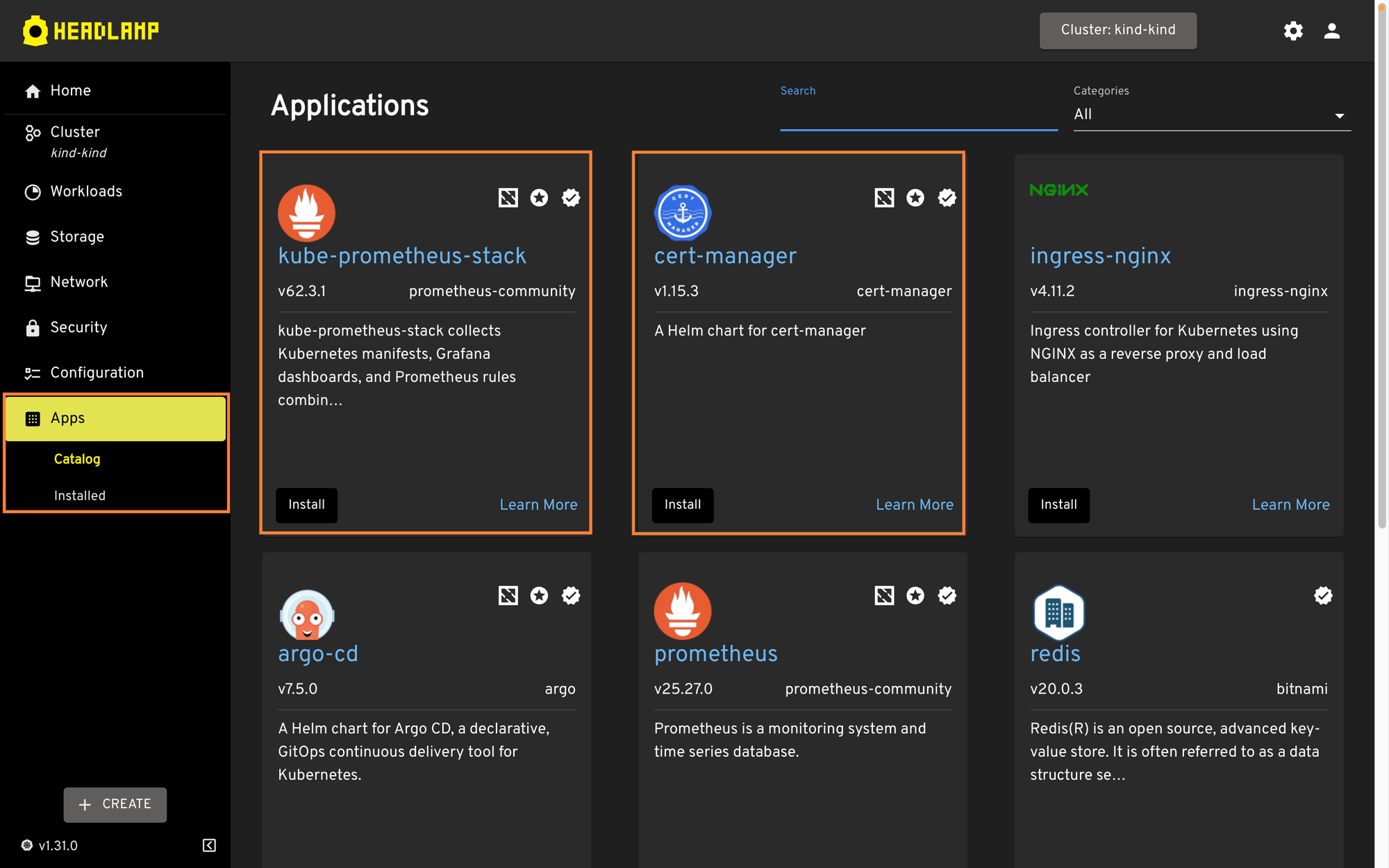Open the redis title link
The width and height of the screenshot is (1389, 868).
(1055, 654)
